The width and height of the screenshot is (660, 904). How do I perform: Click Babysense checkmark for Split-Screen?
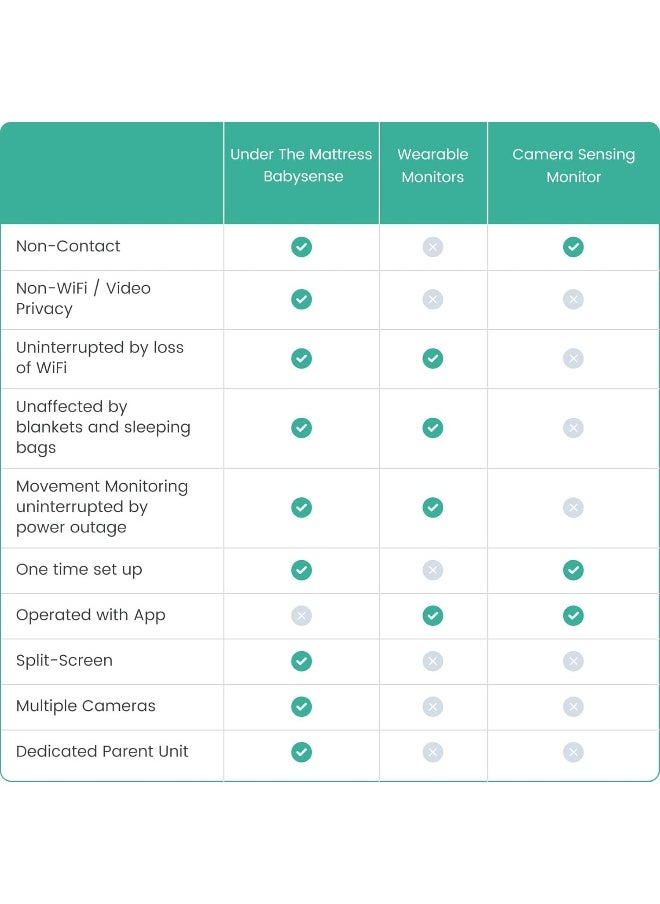[301, 661]
